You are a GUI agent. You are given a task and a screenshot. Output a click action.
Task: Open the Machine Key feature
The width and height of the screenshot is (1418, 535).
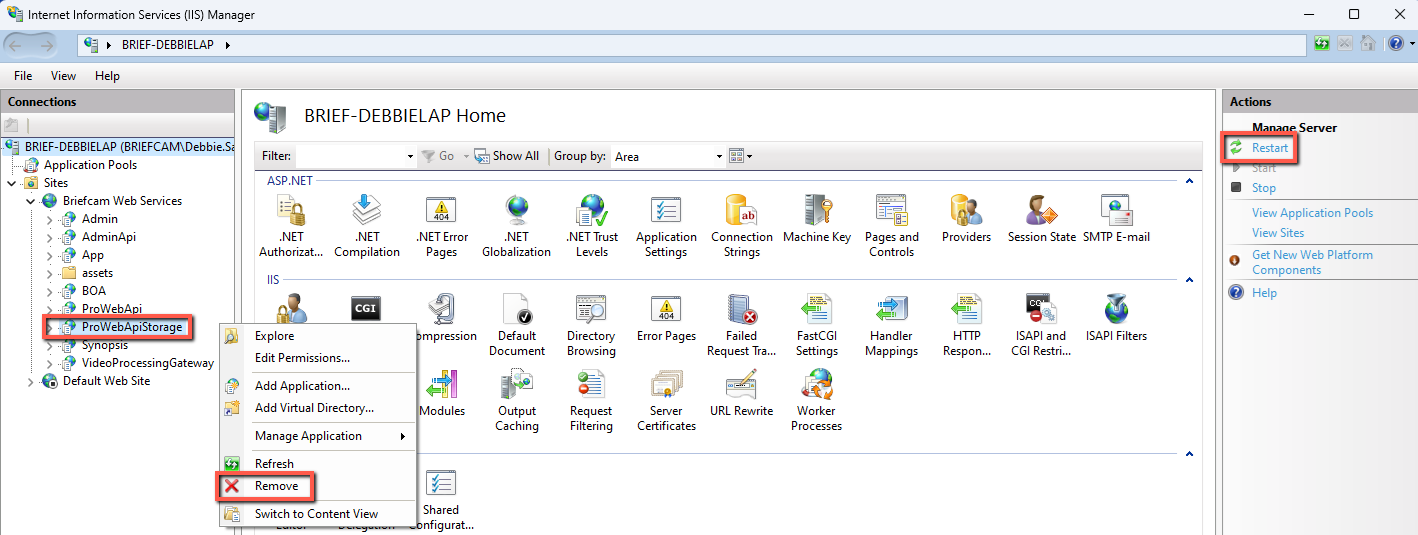coord(817,220)
